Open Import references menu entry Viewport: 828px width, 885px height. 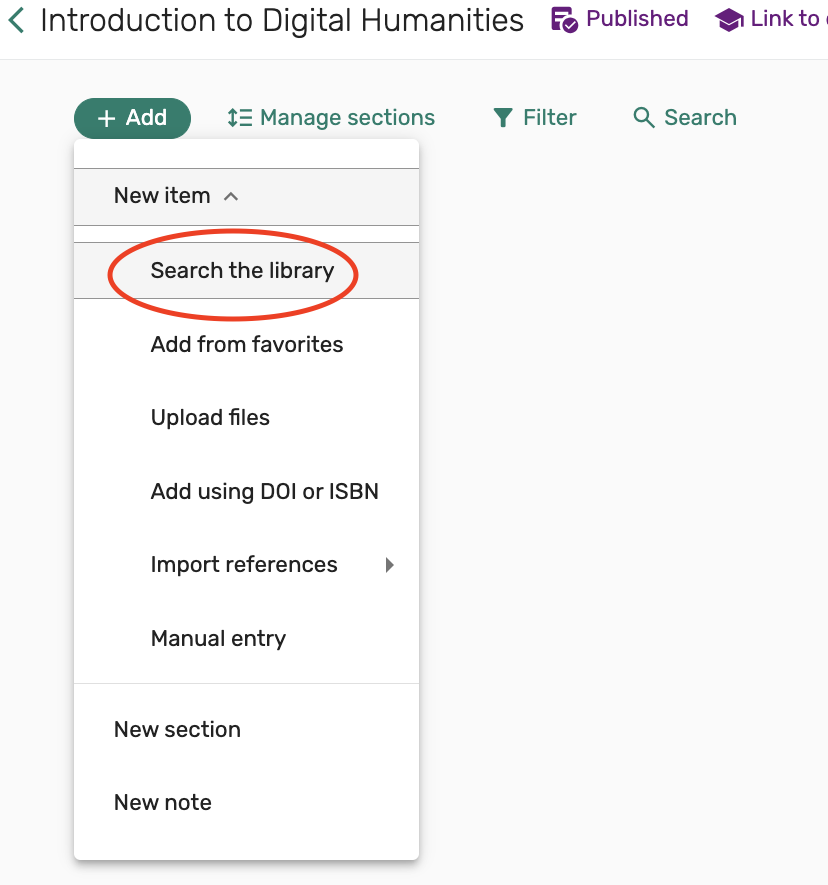click(x=244, y=565)
